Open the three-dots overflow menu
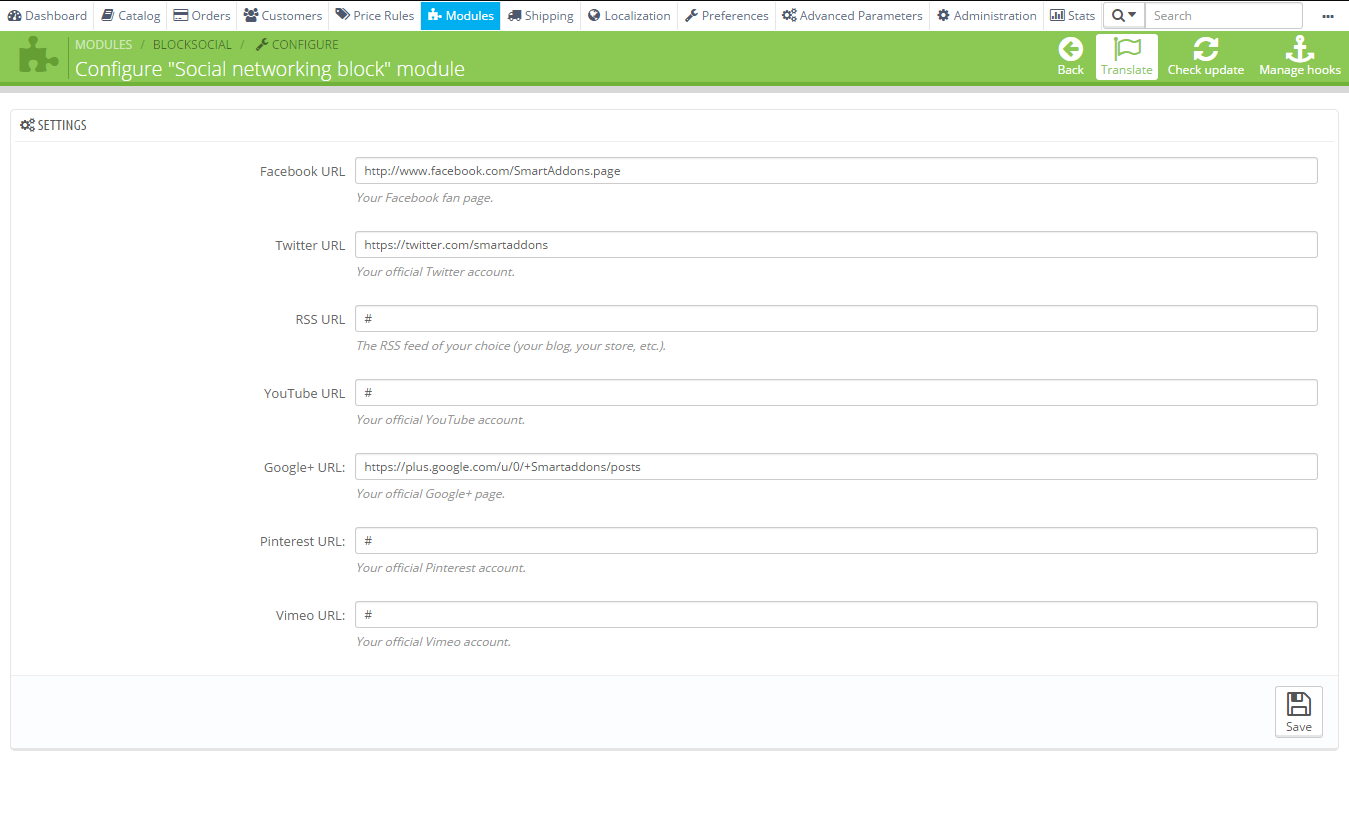Screen dimensions: 1349x829 click(x=1328, y=16)
